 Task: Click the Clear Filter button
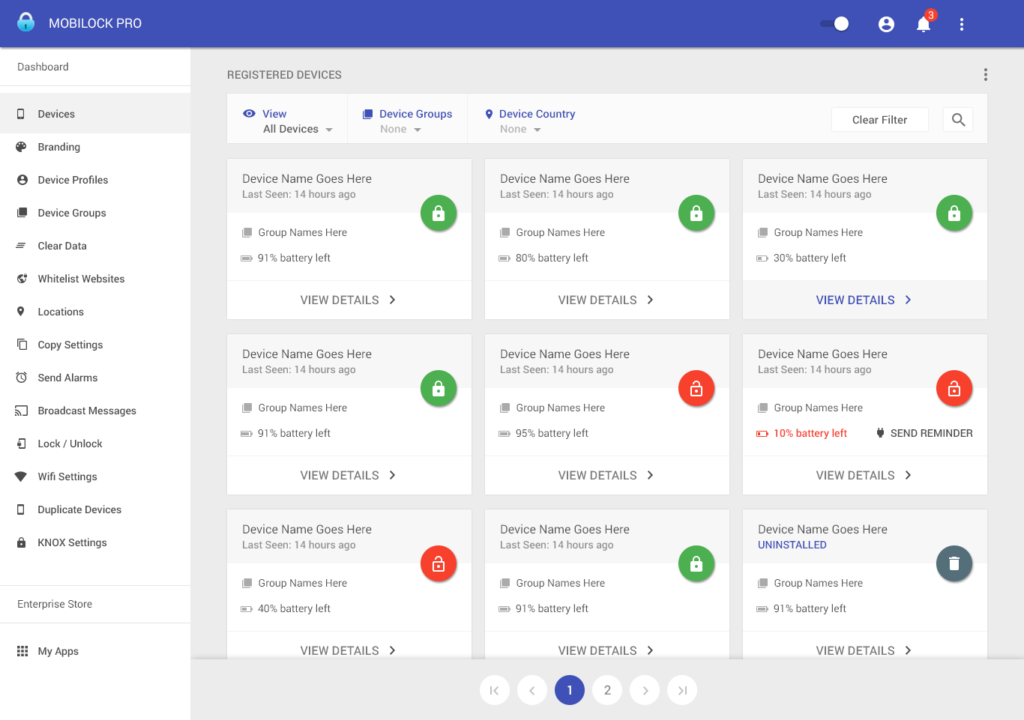pyautogui.click(x=879, y=119)
